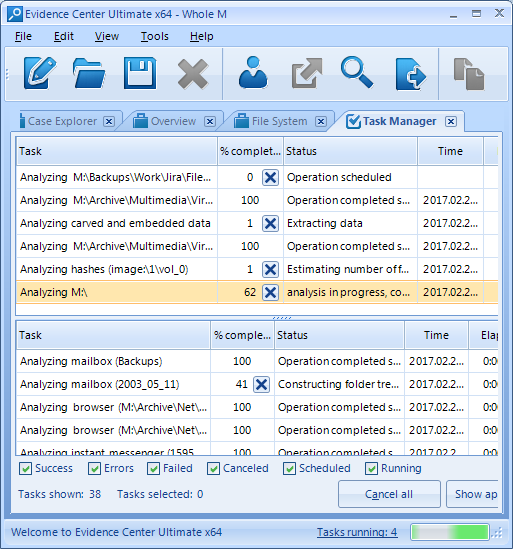
Task: Click the 'Tasks shown: 38' label
Action: tap(60, 494)
